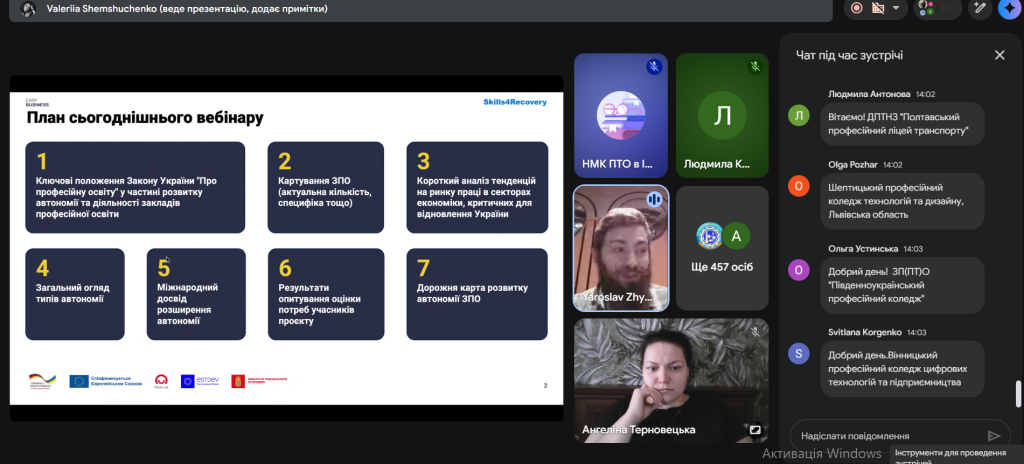
Task: Click the crossed-out camera effects icon
Action: (x=878, y=8)
